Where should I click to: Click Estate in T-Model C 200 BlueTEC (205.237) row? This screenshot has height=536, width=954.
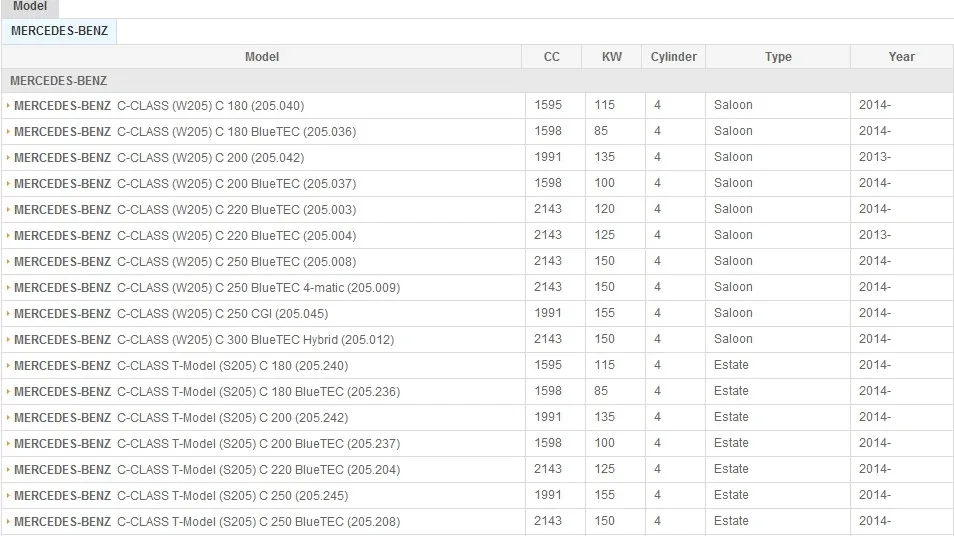731,443
